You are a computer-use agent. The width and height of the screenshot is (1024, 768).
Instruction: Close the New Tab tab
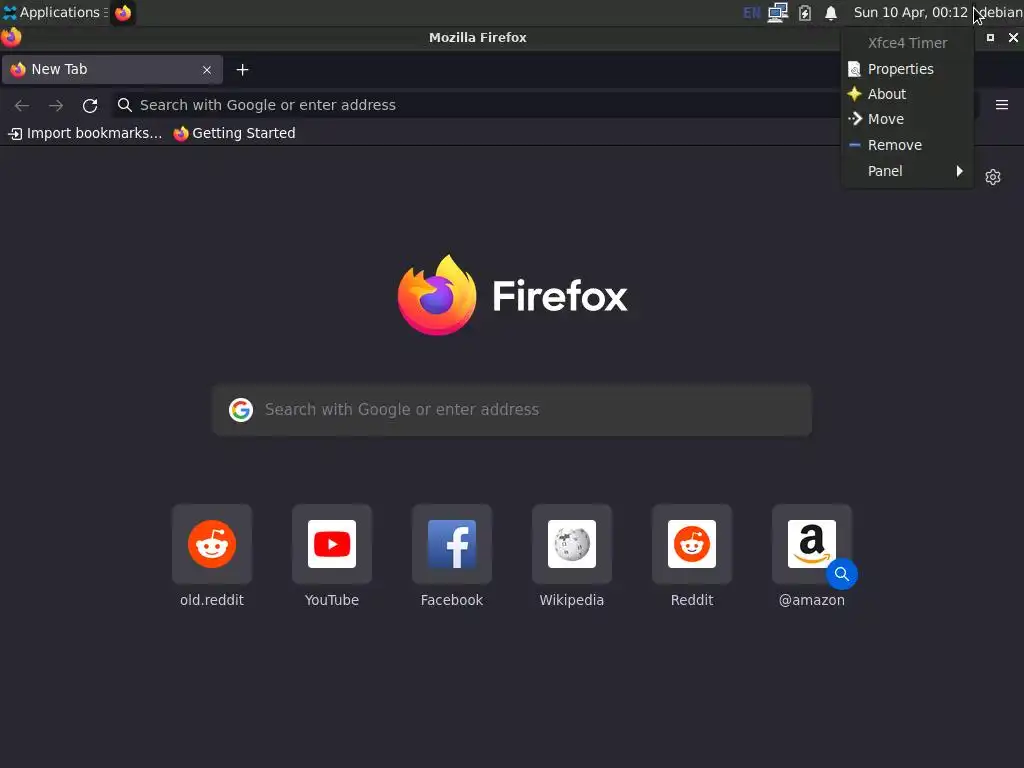[x=207, y=70]
